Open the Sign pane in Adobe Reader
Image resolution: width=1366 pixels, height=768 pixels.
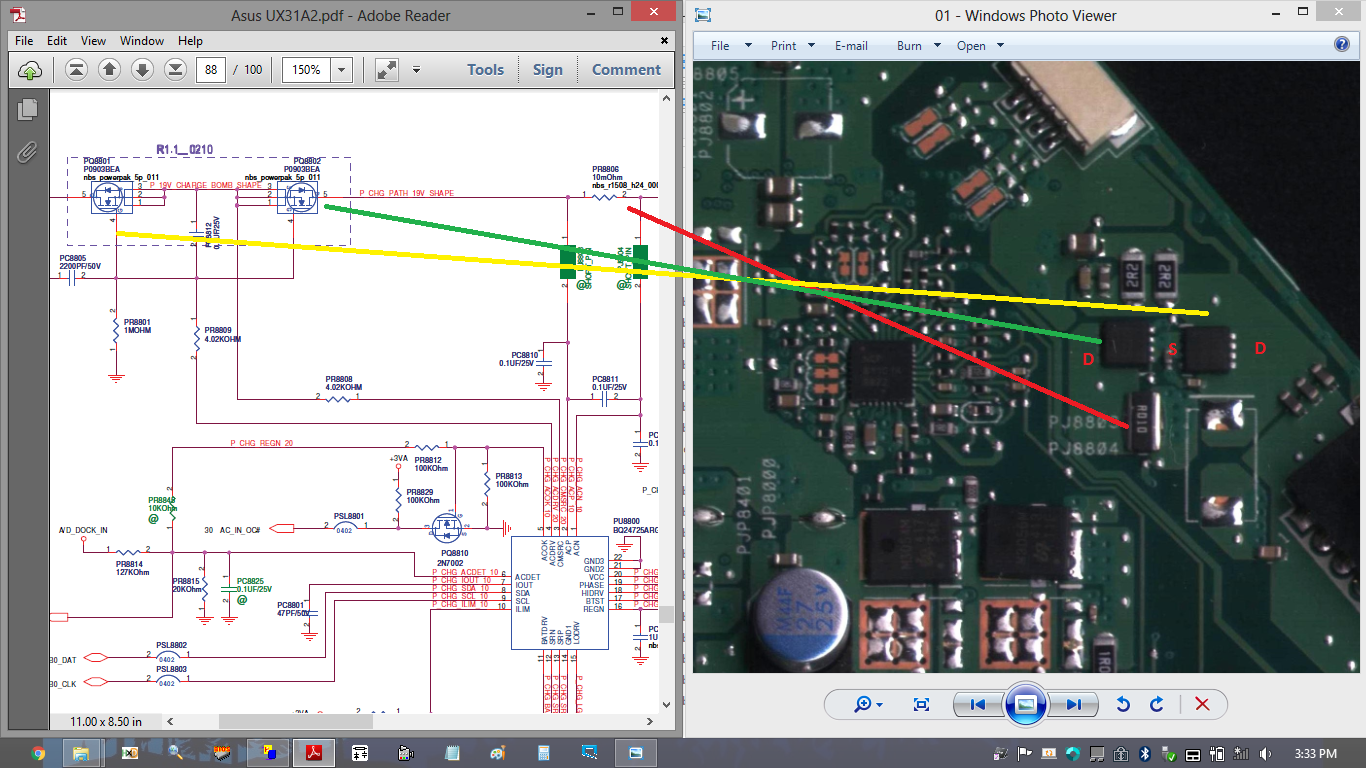[548, 70]
